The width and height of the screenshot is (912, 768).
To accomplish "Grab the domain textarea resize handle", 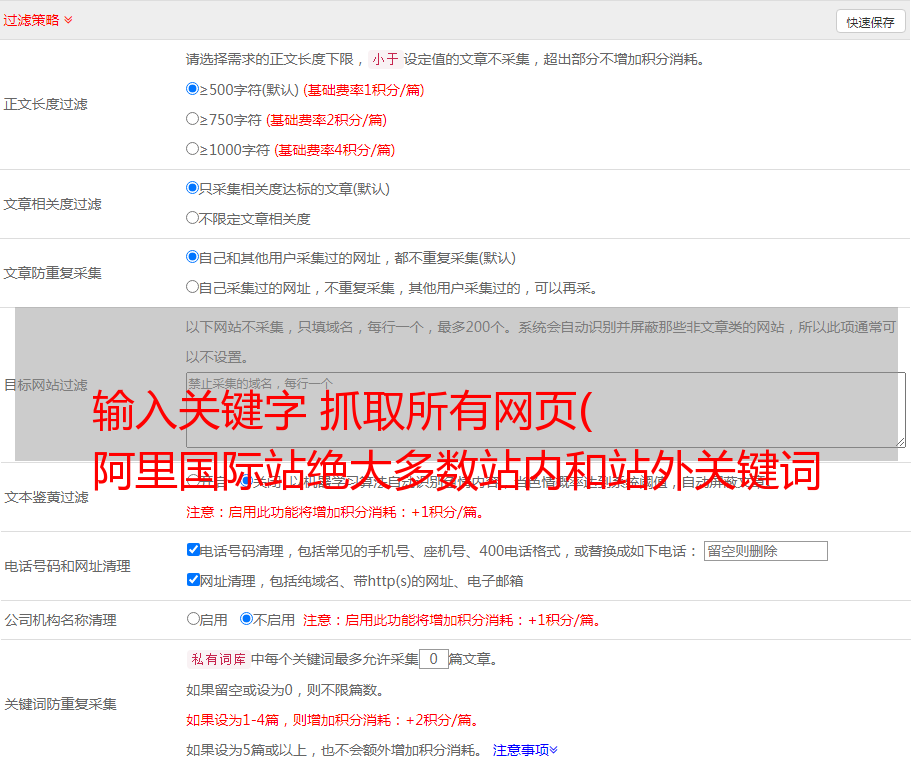I will pos(900,442).
